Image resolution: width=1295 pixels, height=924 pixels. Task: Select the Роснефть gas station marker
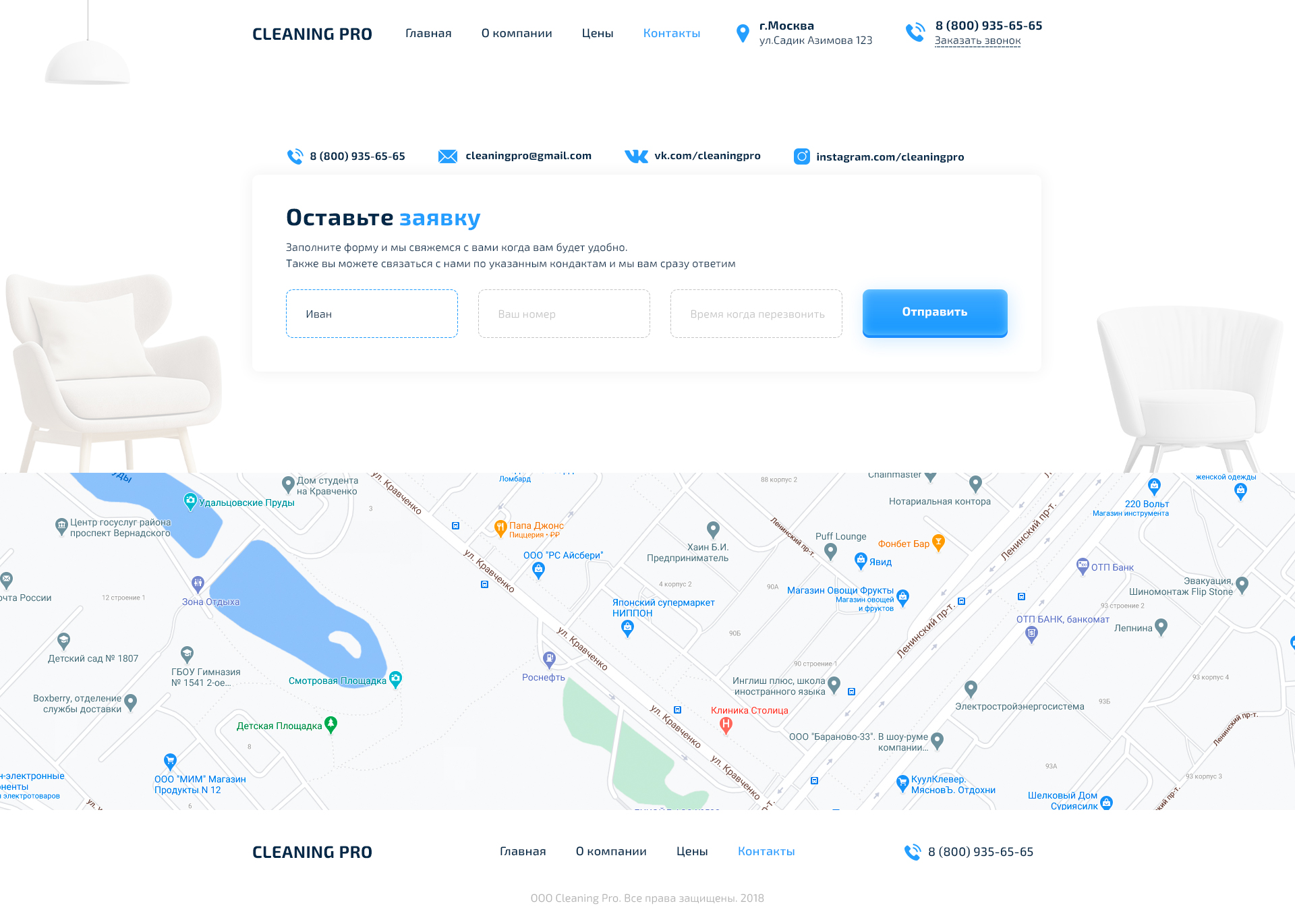pyautogui.click(x=549, y=660)
